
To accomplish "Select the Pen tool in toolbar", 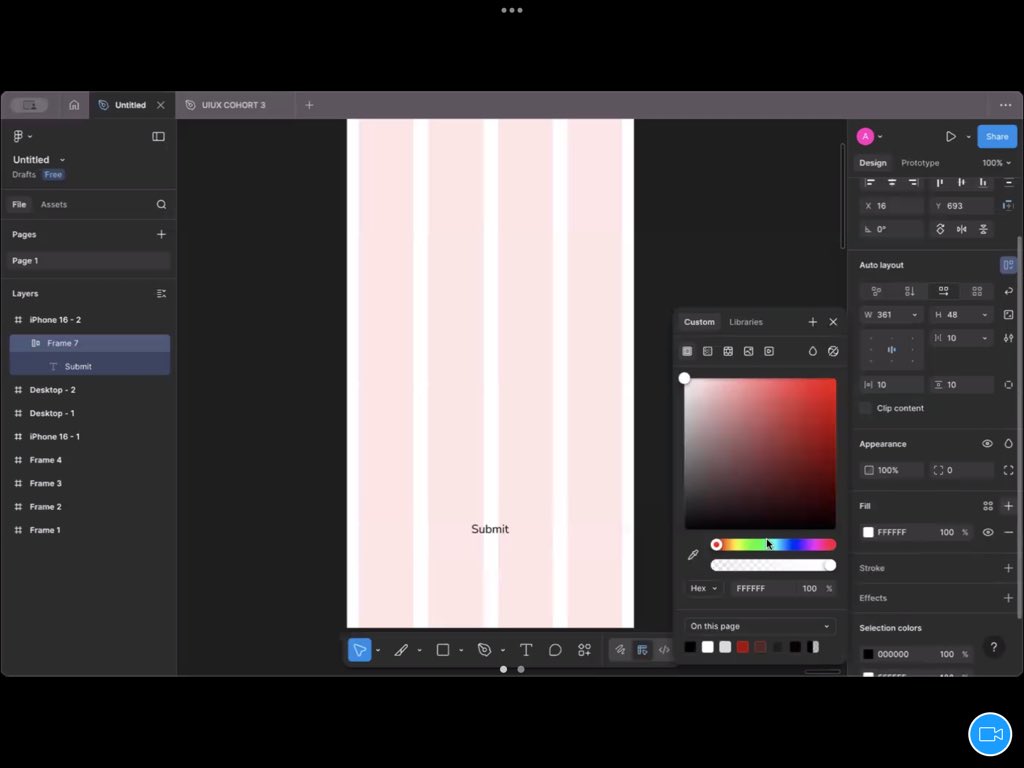I will 484,650.
